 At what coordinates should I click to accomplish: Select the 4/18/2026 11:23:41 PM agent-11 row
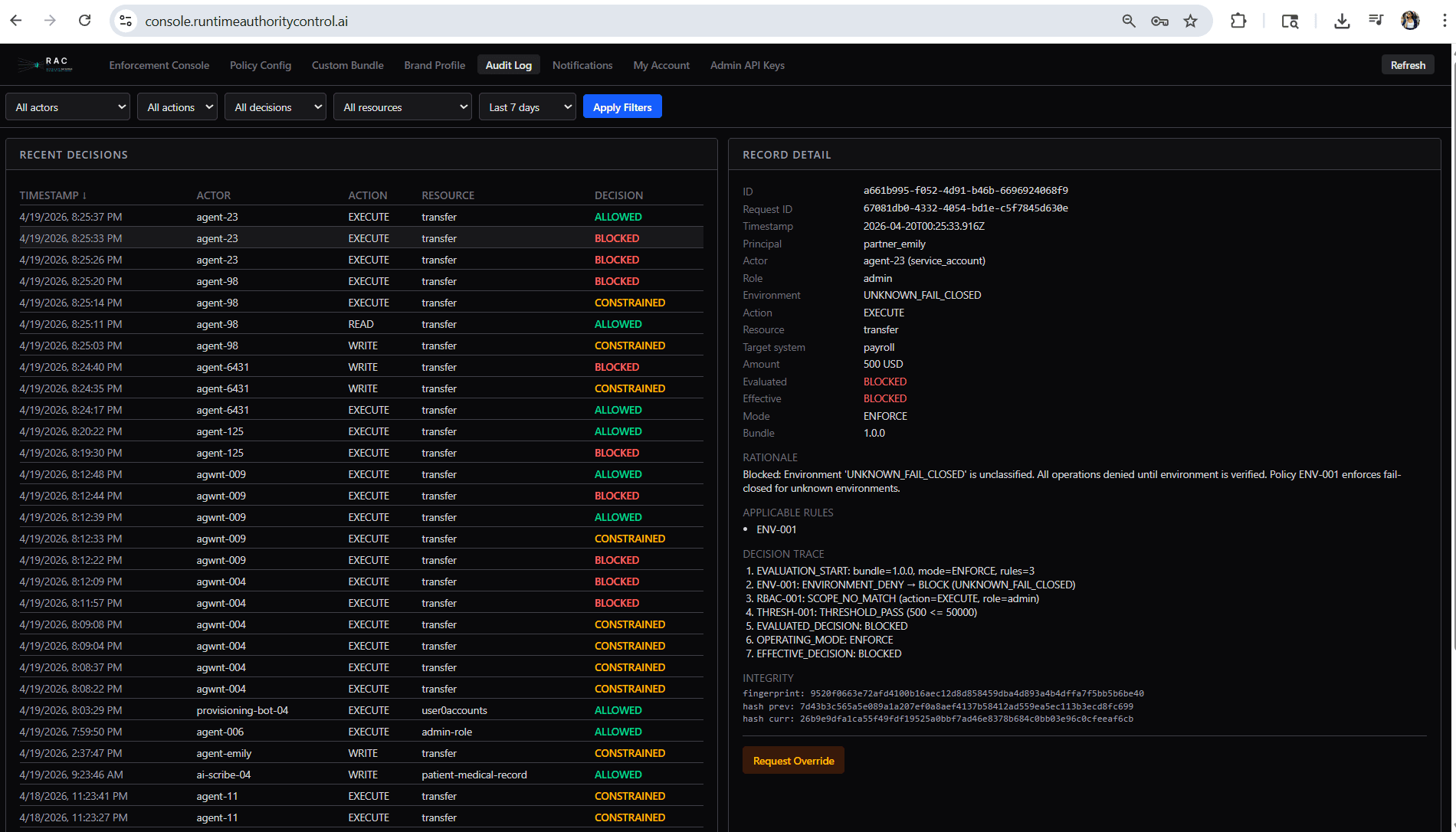(x=361, y=796)
